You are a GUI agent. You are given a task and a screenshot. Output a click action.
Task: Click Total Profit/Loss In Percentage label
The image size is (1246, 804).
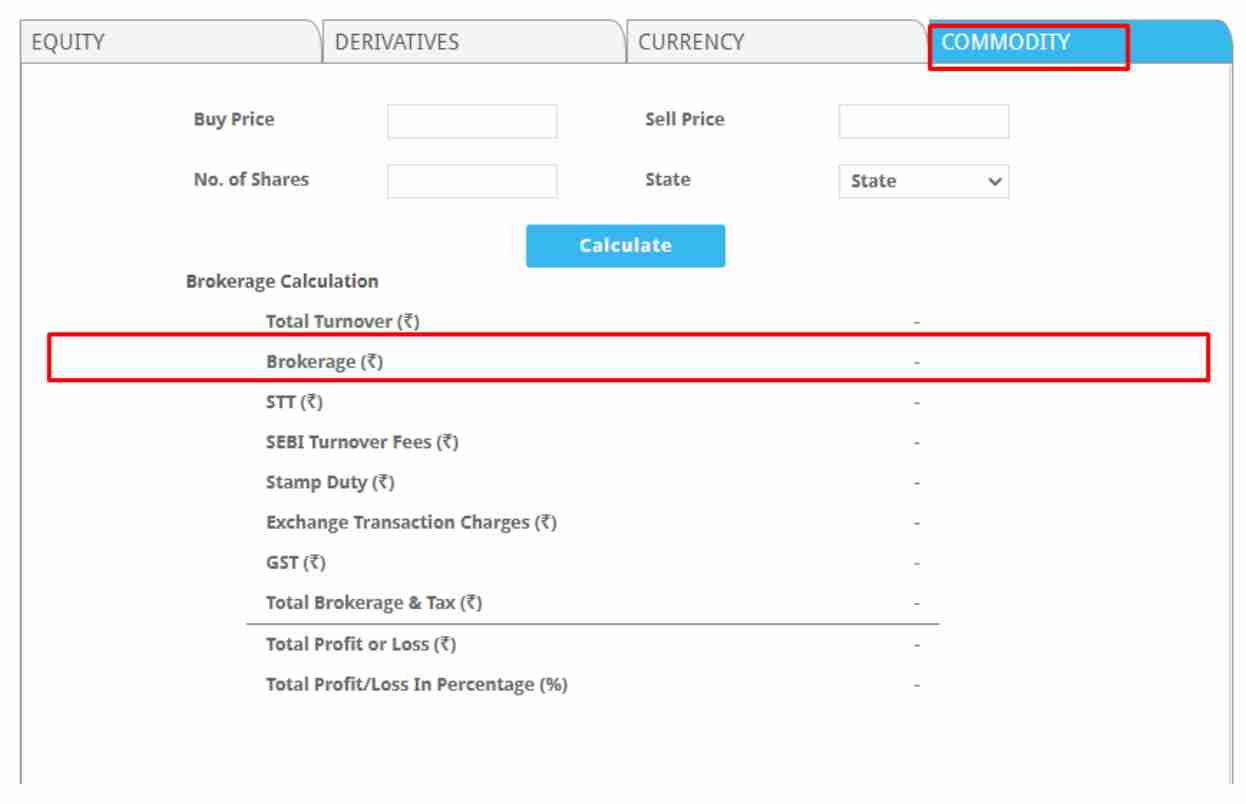(x=416, y=684)
